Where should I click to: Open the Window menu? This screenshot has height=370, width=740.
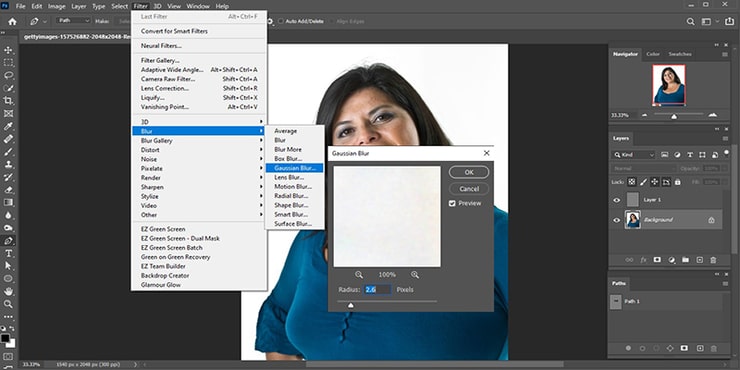click(198, 6)
